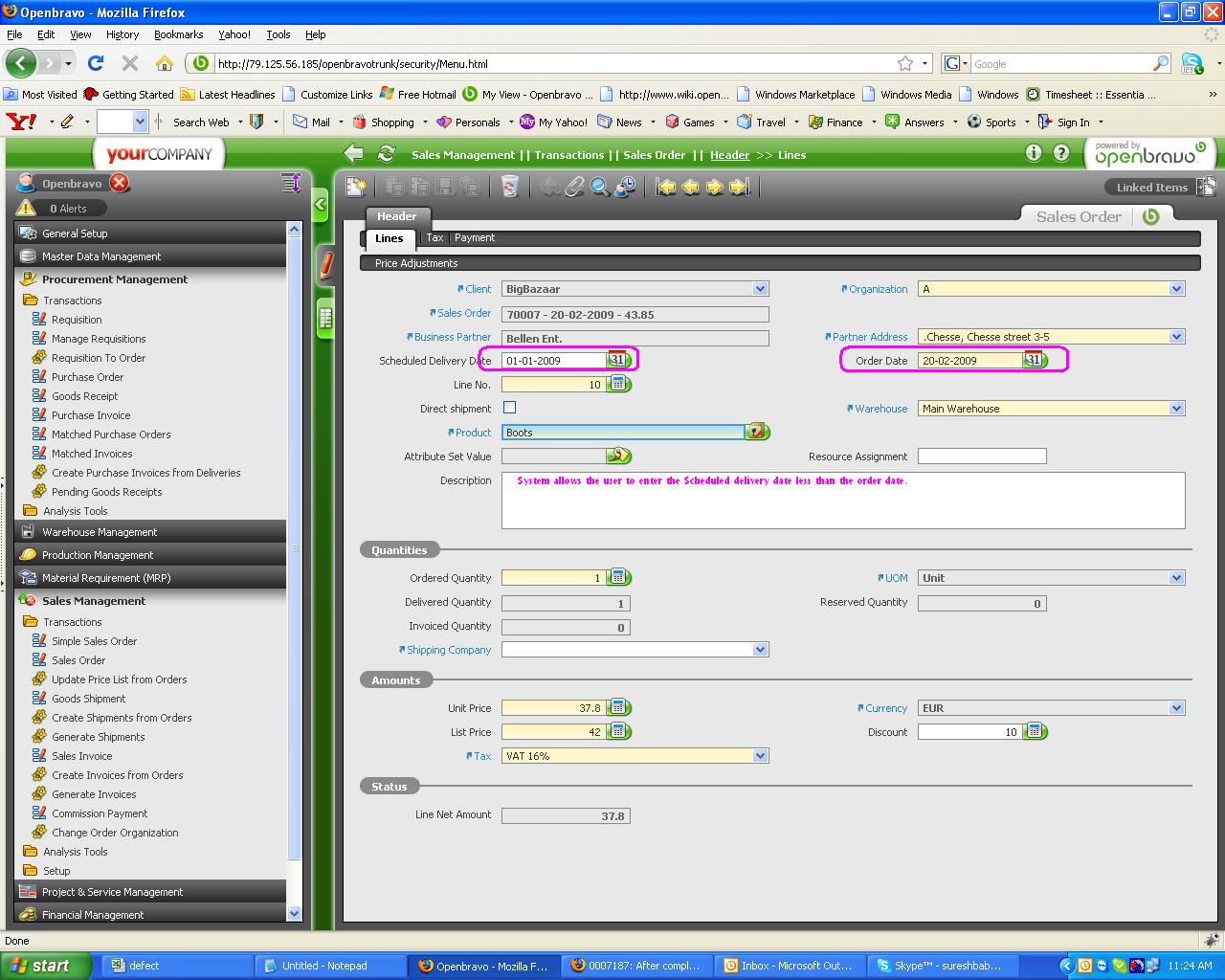Viewport: 1225px width, 980px height.
Task: Expand the Tax dropdown showing VAT 16%
Action: pyautogui.click(x=760, y=756)
